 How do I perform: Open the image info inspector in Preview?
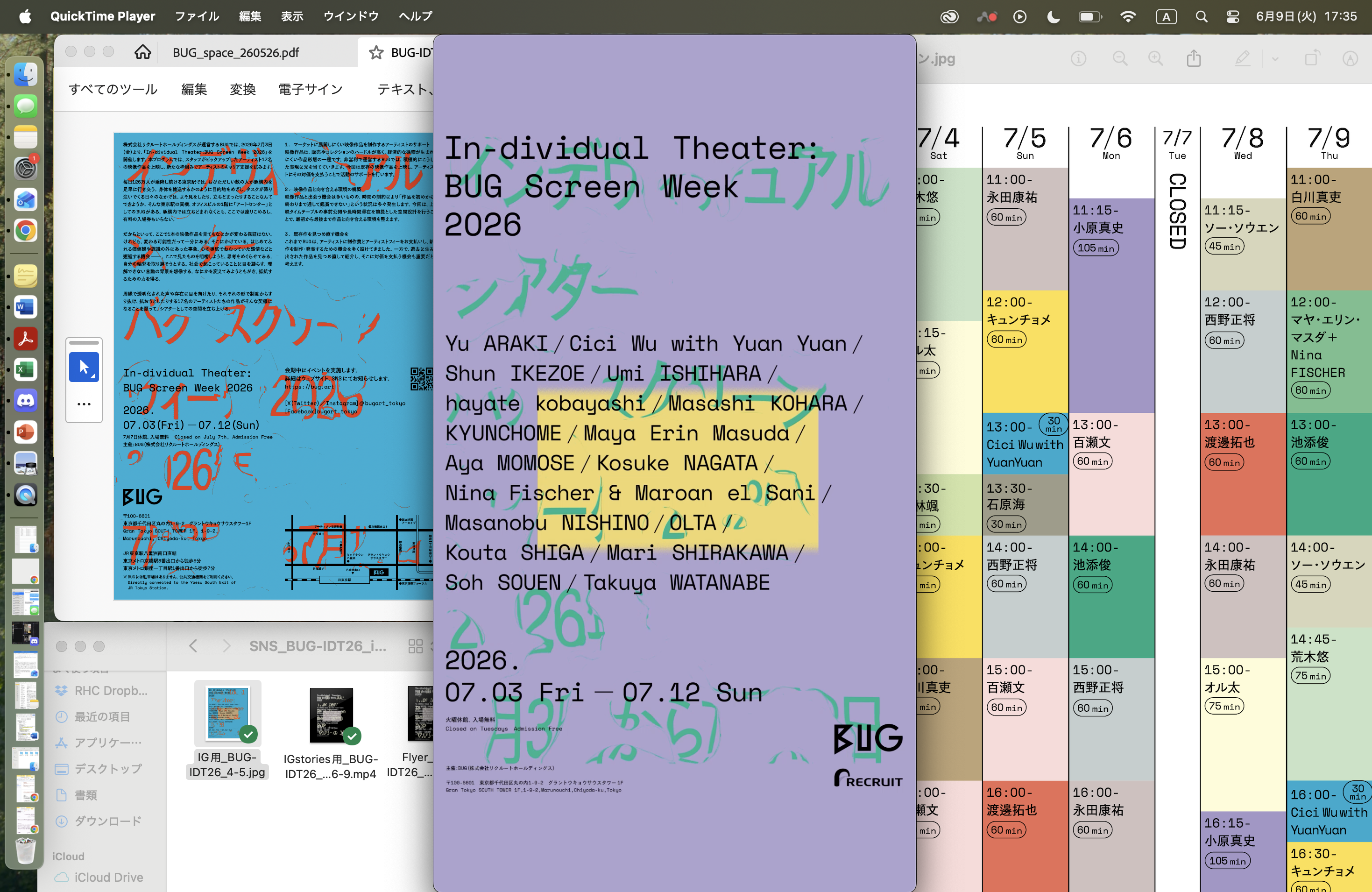(1079, 58)
